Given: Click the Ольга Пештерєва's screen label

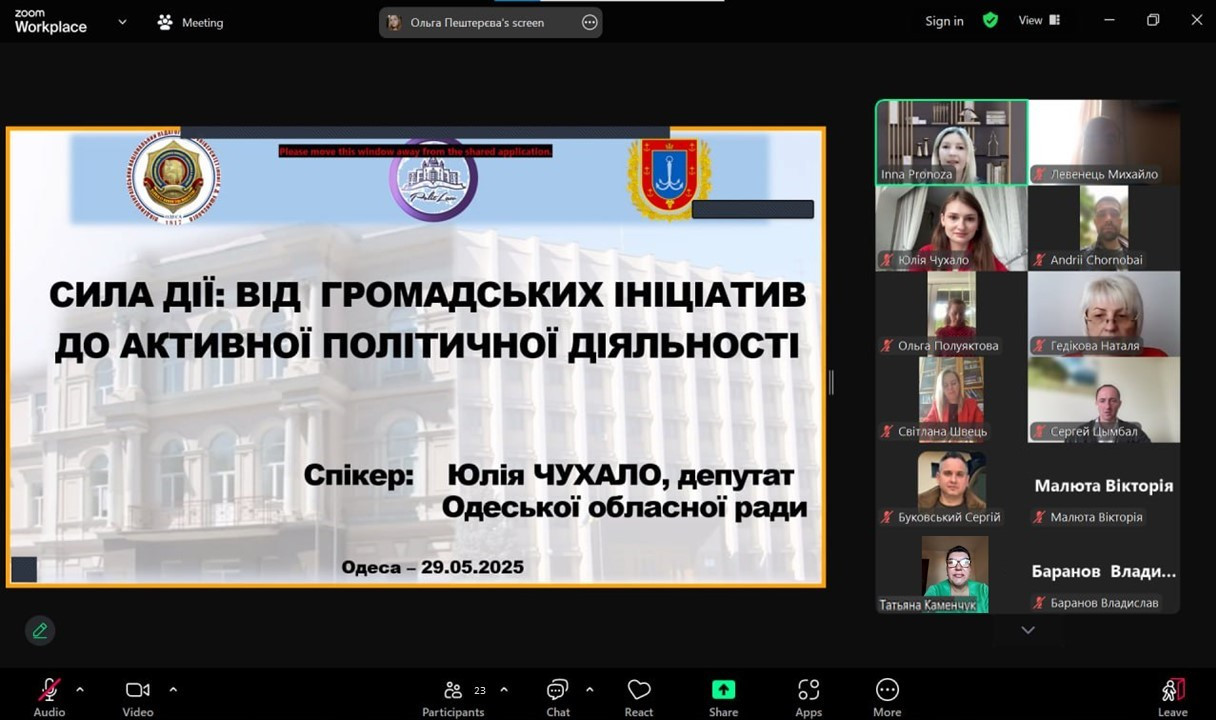Looking at the screenshot, I should coord(477,22).
